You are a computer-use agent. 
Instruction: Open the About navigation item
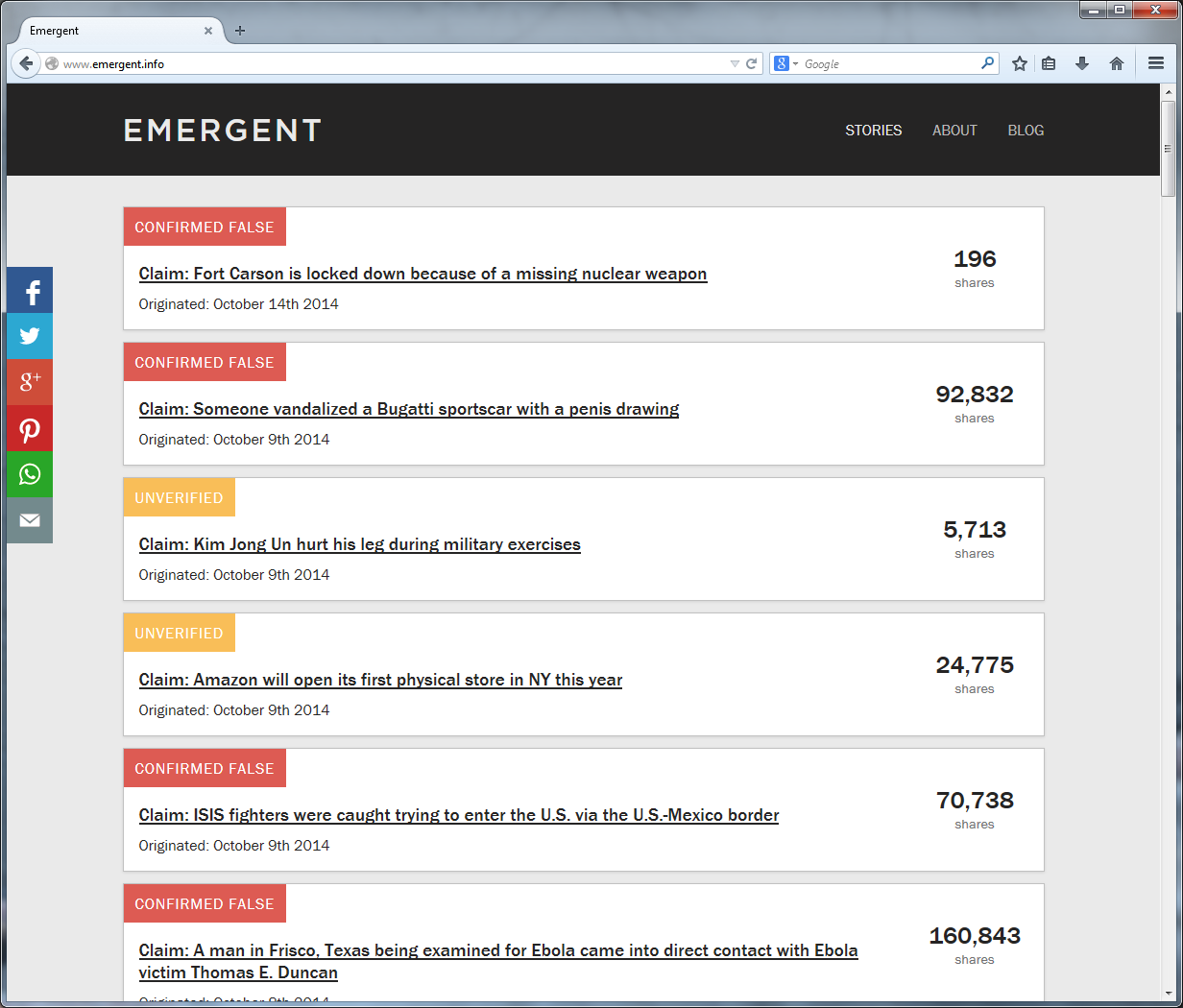[x=954, y=131]
